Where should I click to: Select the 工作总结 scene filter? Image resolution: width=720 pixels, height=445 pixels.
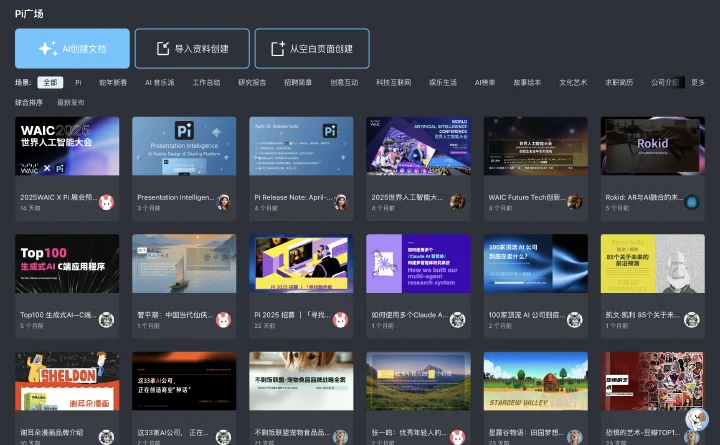[x=206, y=83]
